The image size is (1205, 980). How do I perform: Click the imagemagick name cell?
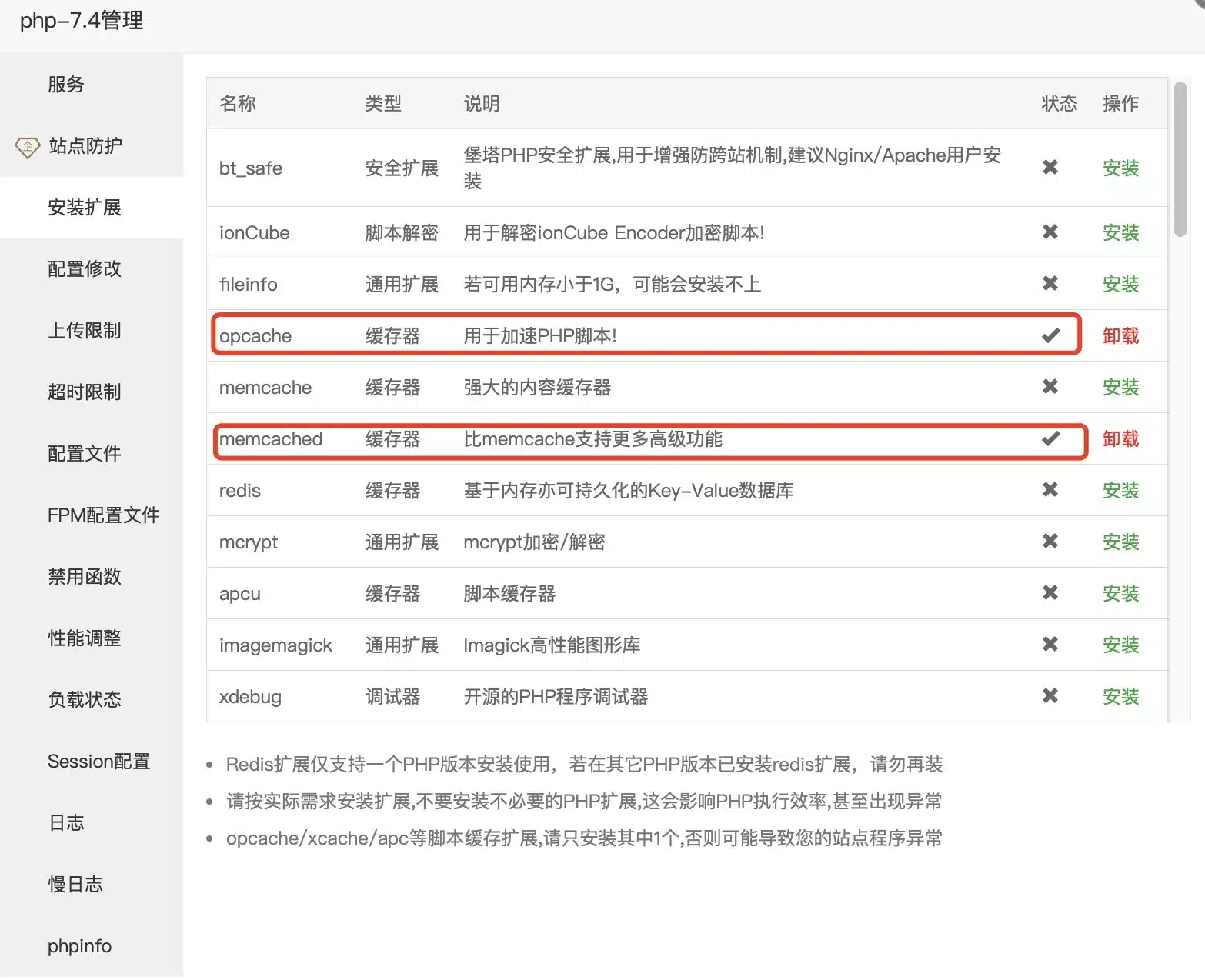point(275,645)
